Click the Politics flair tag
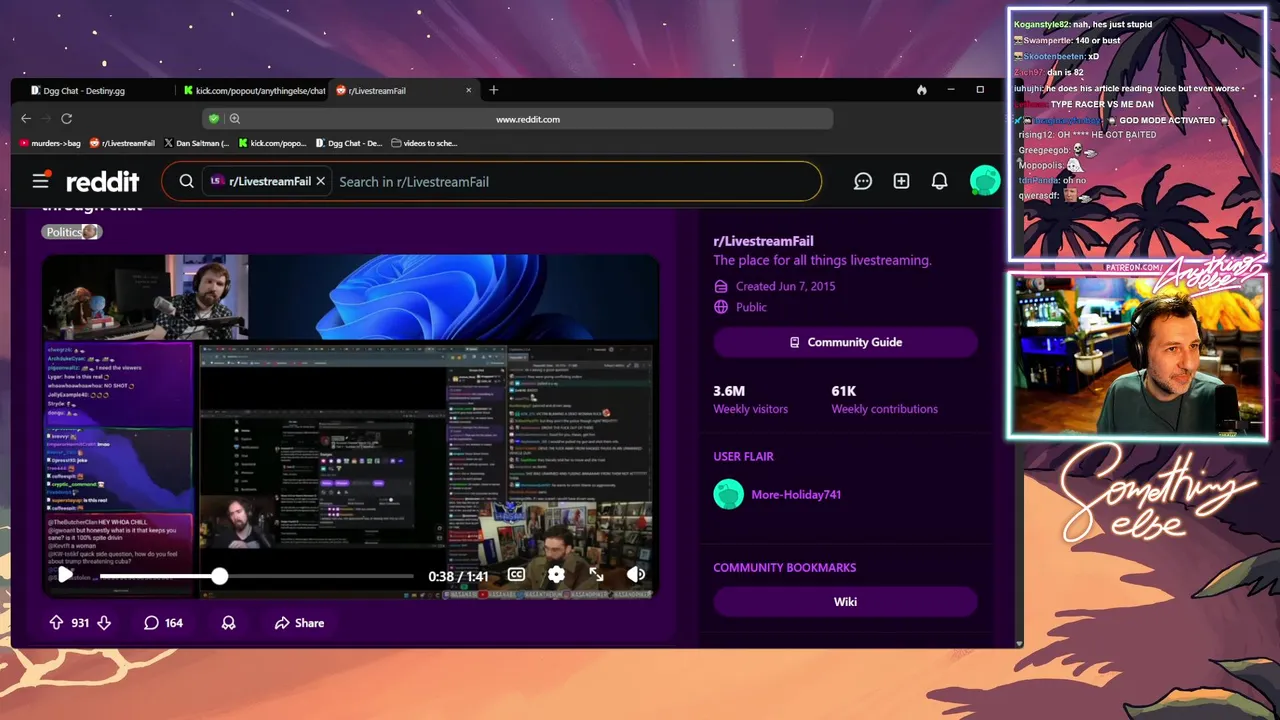This screenshot has height=720, width=1280. pyautogui.click(x=71, y=232)
